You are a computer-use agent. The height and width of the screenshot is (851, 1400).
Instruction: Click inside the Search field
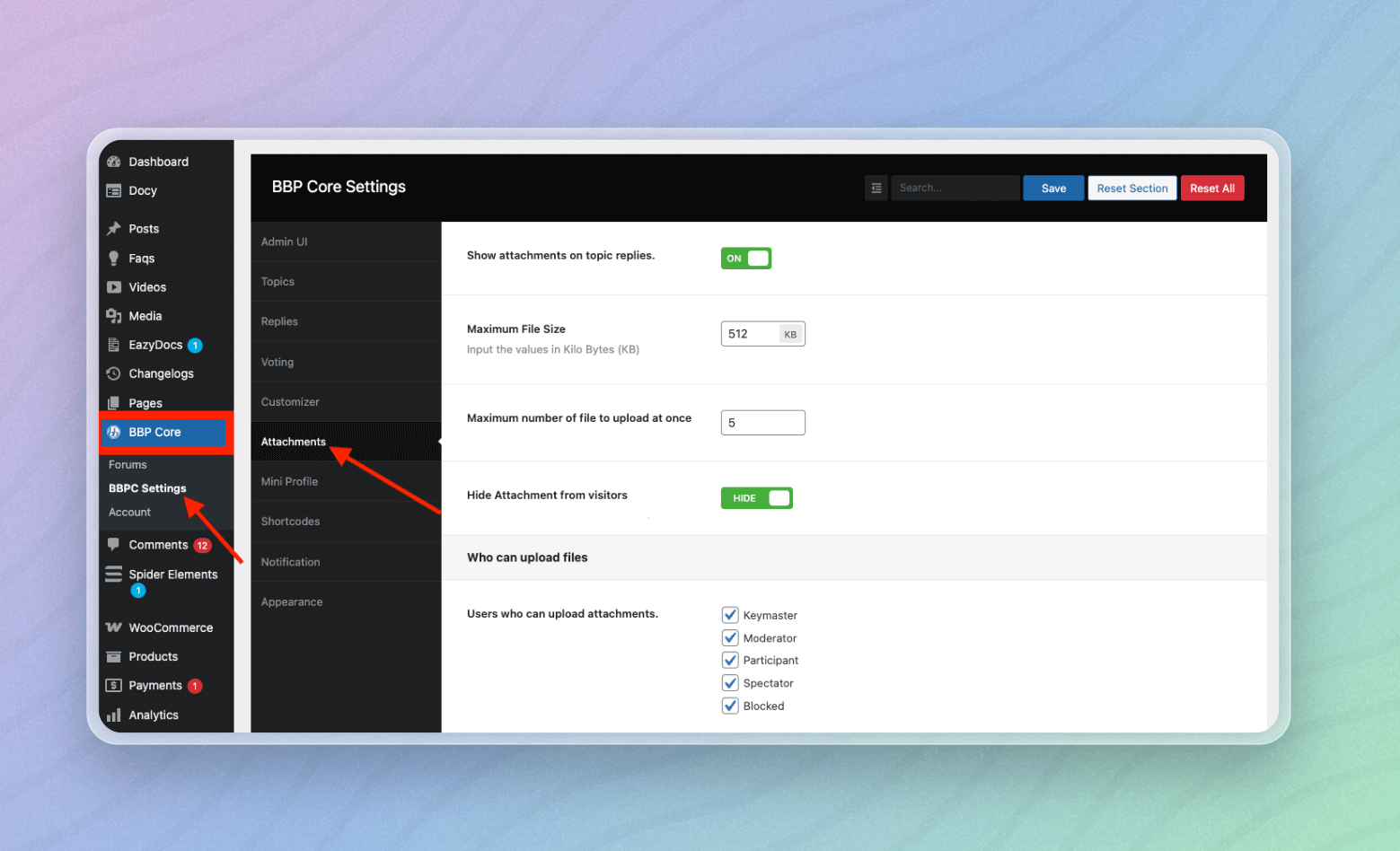click(x=955, y=187)
